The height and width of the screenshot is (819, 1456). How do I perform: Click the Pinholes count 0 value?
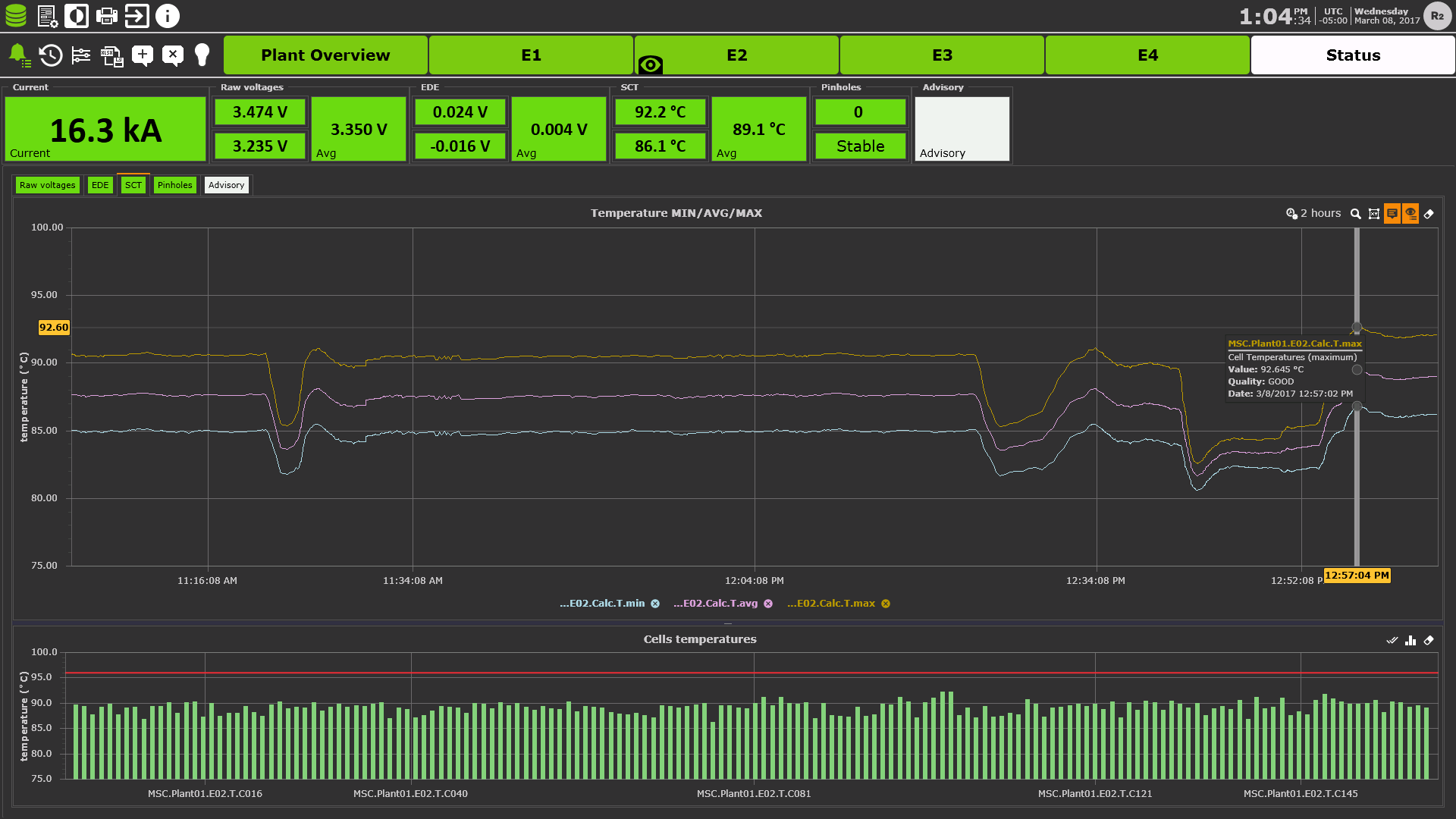(861, 112)
